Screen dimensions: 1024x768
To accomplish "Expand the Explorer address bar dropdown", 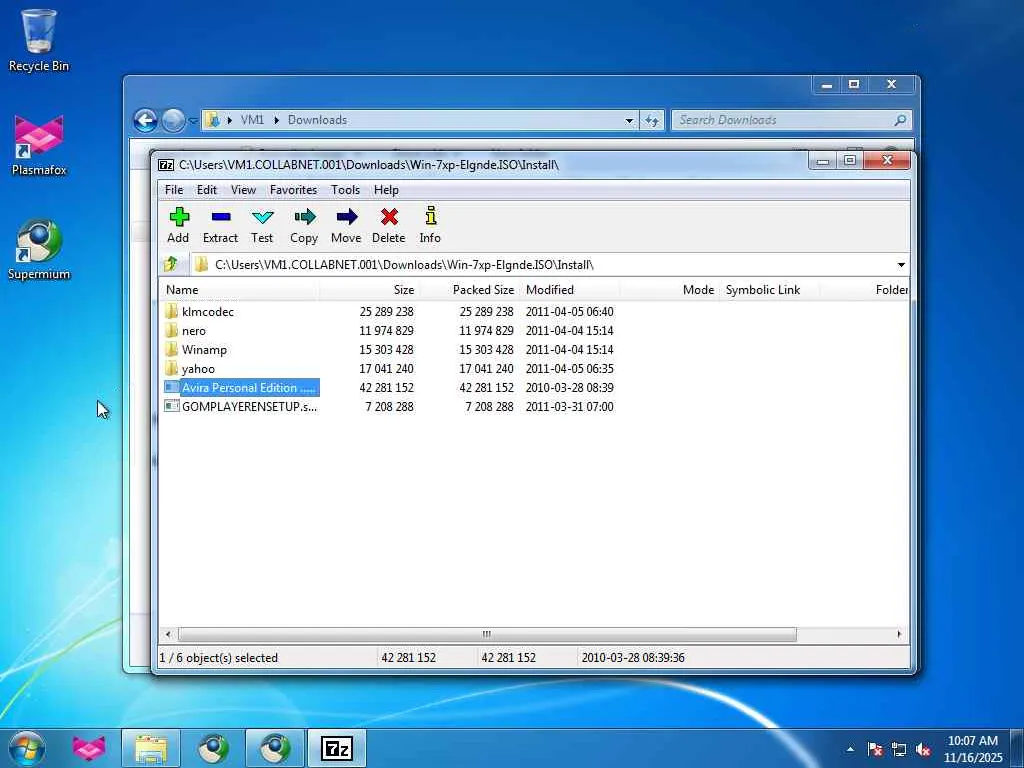I will point(629,120).
